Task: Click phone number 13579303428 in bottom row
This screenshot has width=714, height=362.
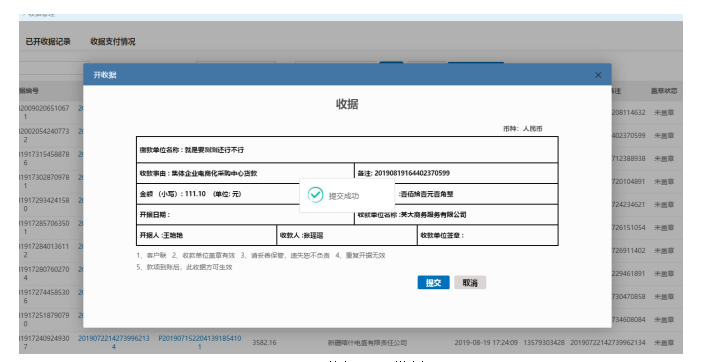Action: (x=544, y=342)
